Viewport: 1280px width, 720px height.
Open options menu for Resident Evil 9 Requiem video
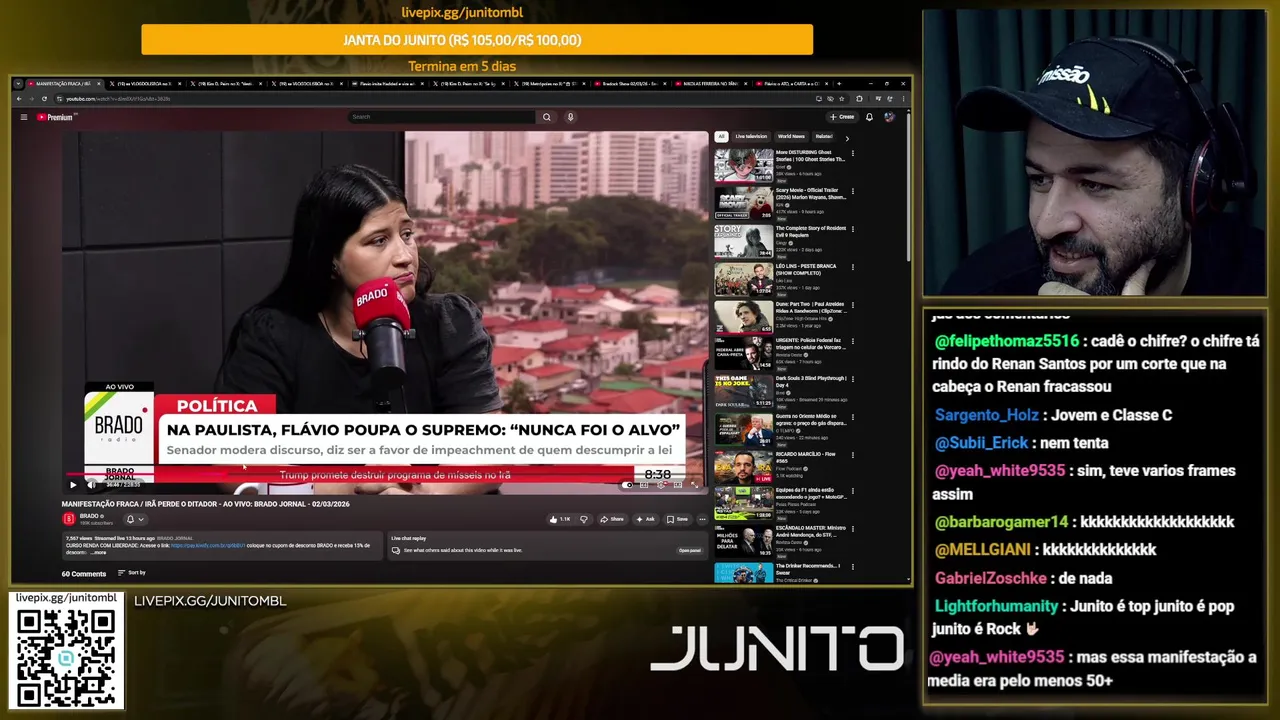(853, 229)
